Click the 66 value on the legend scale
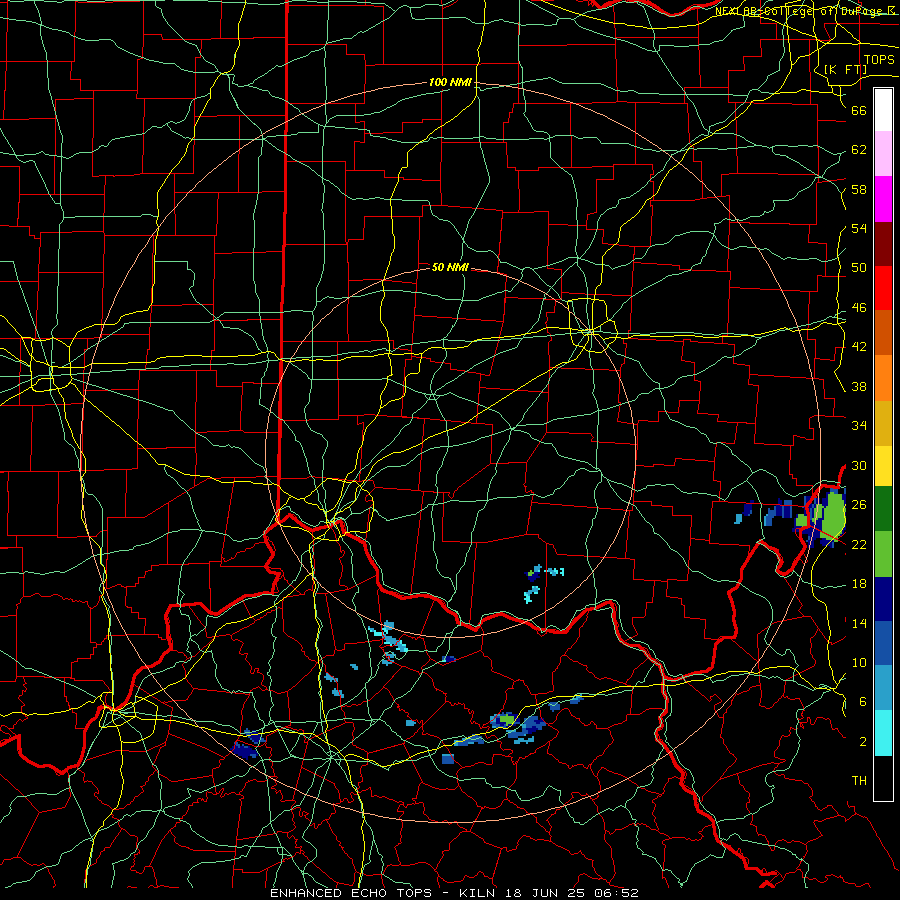 tap(859, 110)
